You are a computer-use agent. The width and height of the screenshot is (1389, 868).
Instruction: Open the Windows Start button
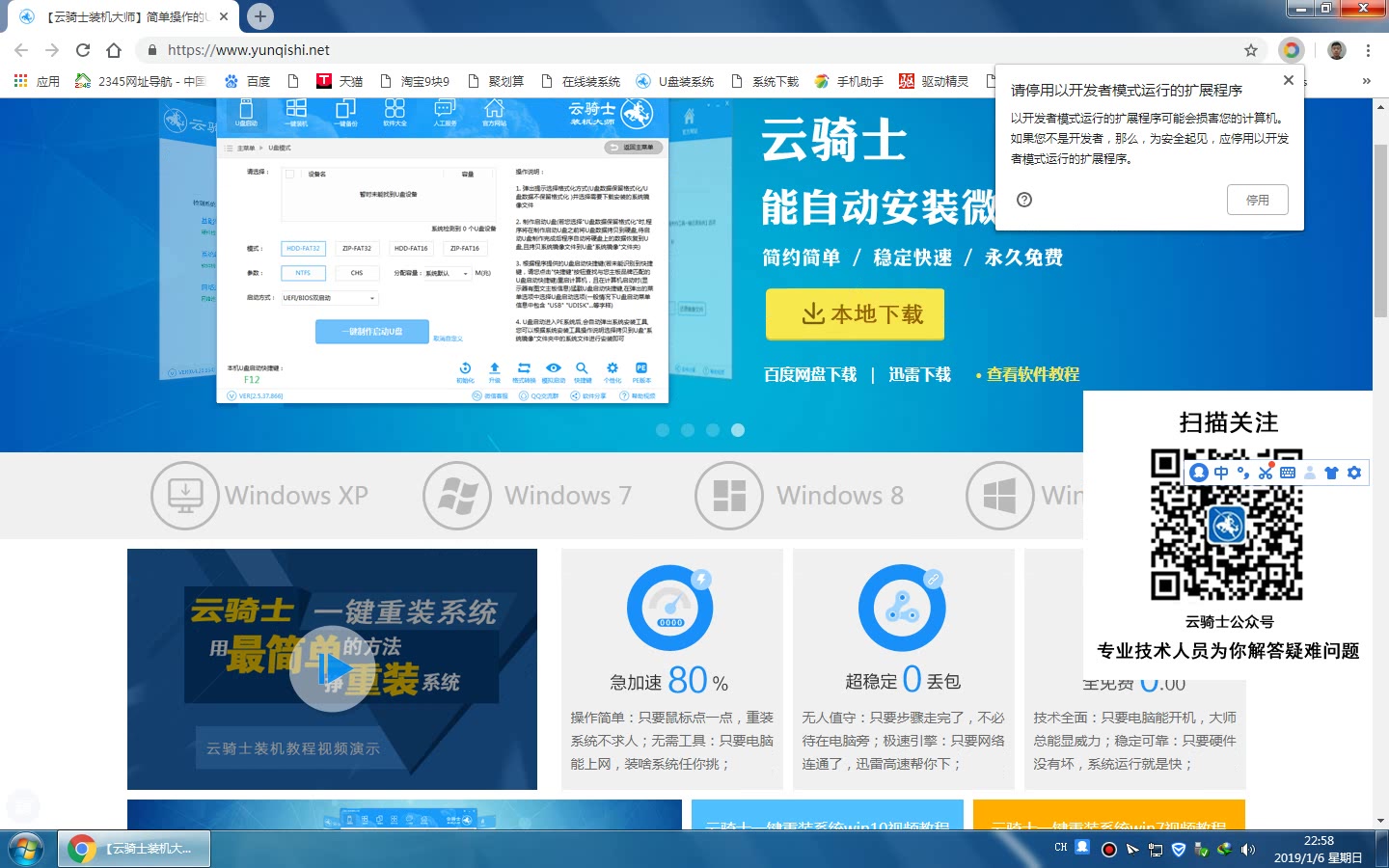point(26,849)
